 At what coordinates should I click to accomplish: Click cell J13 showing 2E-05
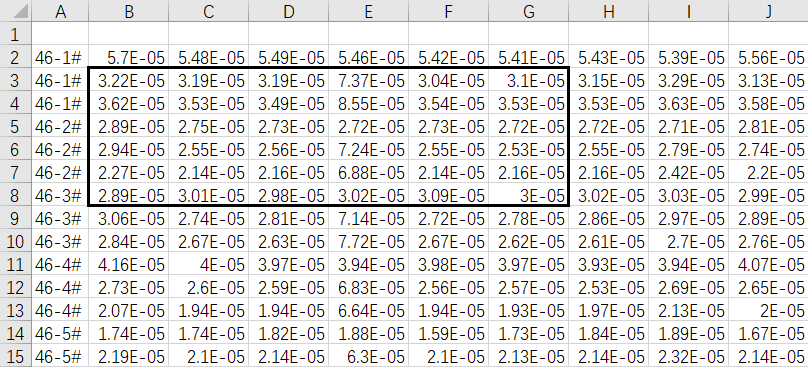(768, 310)
